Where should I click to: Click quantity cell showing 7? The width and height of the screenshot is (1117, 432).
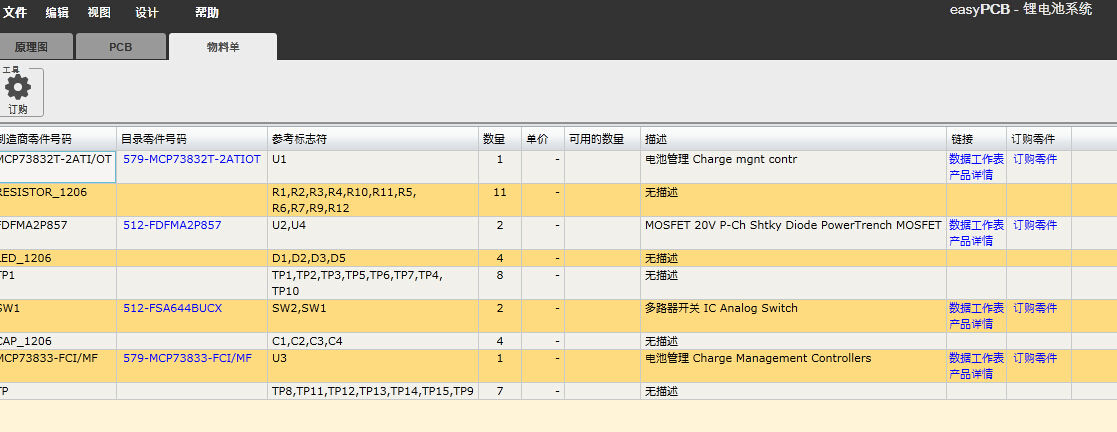click(x=499, y=391)
